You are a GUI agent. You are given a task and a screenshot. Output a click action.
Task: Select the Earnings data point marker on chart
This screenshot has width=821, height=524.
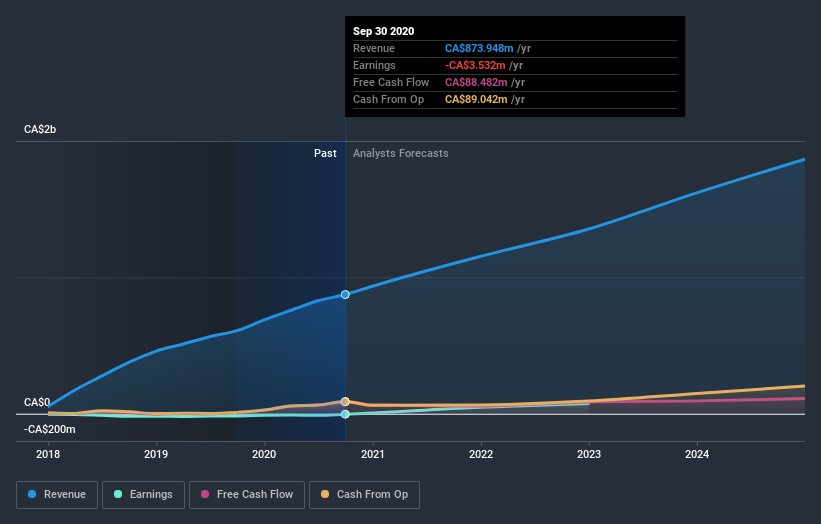click(345, 414)
